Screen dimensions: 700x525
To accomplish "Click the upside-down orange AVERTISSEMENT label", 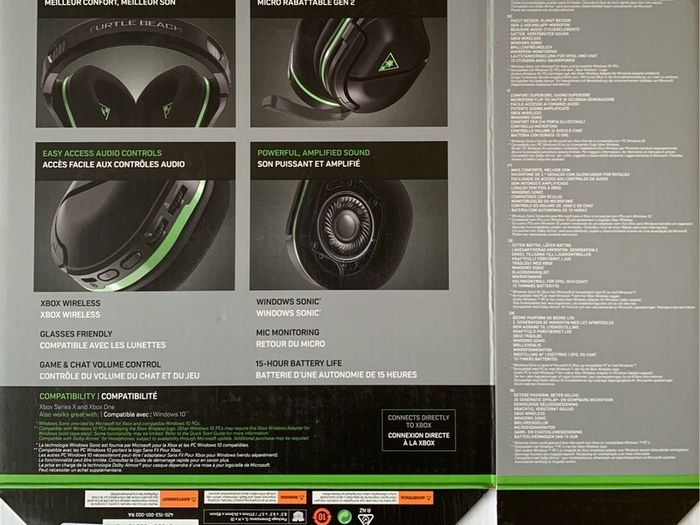I will 179,499.
